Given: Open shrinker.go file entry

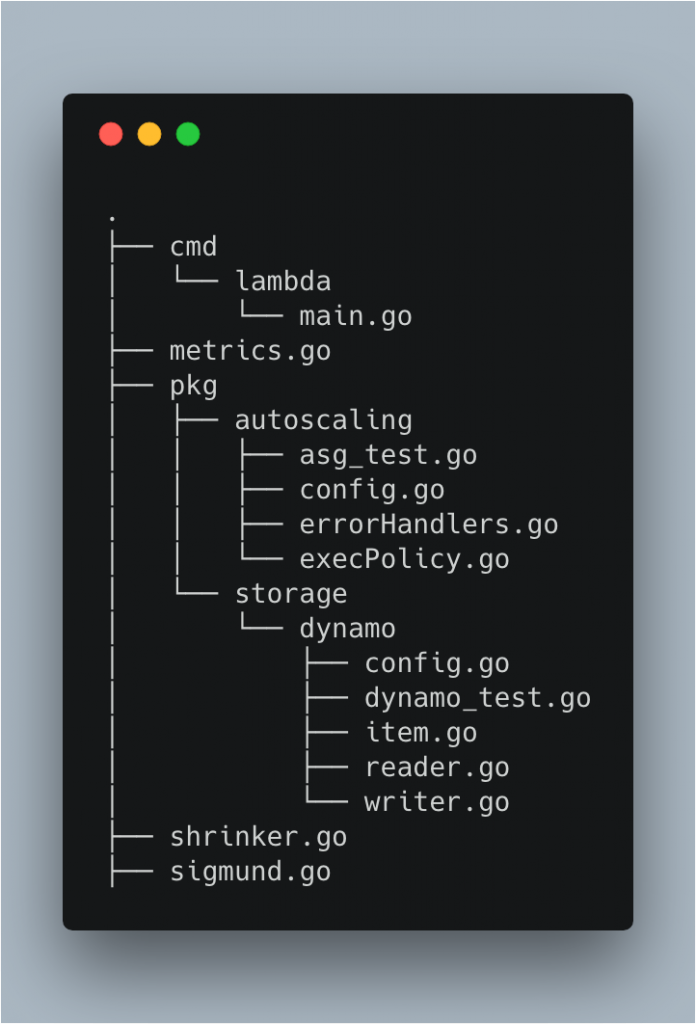Looking at the screenshot, I should (259, 837).
